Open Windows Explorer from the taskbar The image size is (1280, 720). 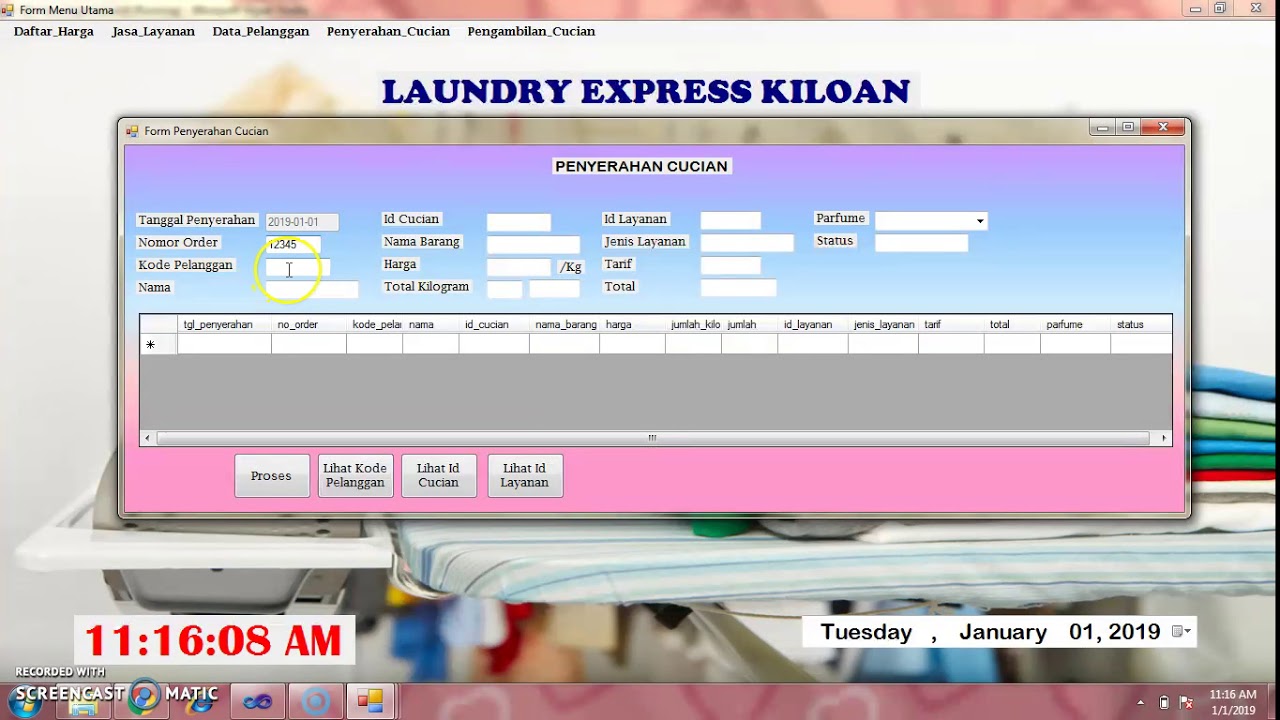(x=84, y=702)
